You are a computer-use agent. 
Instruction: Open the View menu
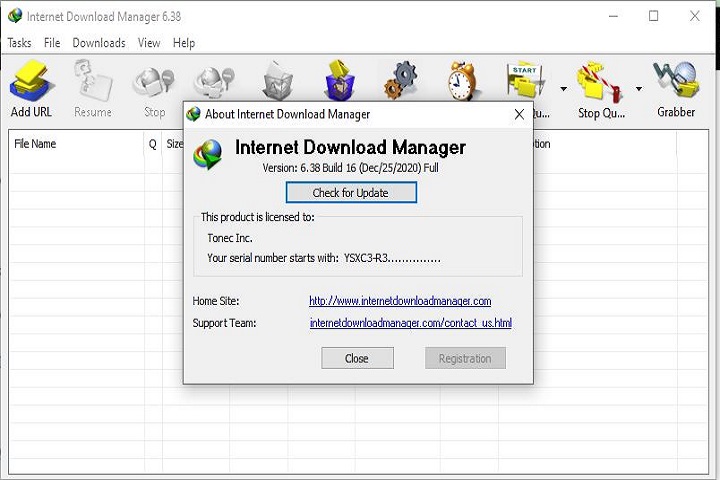pos(149,43)
